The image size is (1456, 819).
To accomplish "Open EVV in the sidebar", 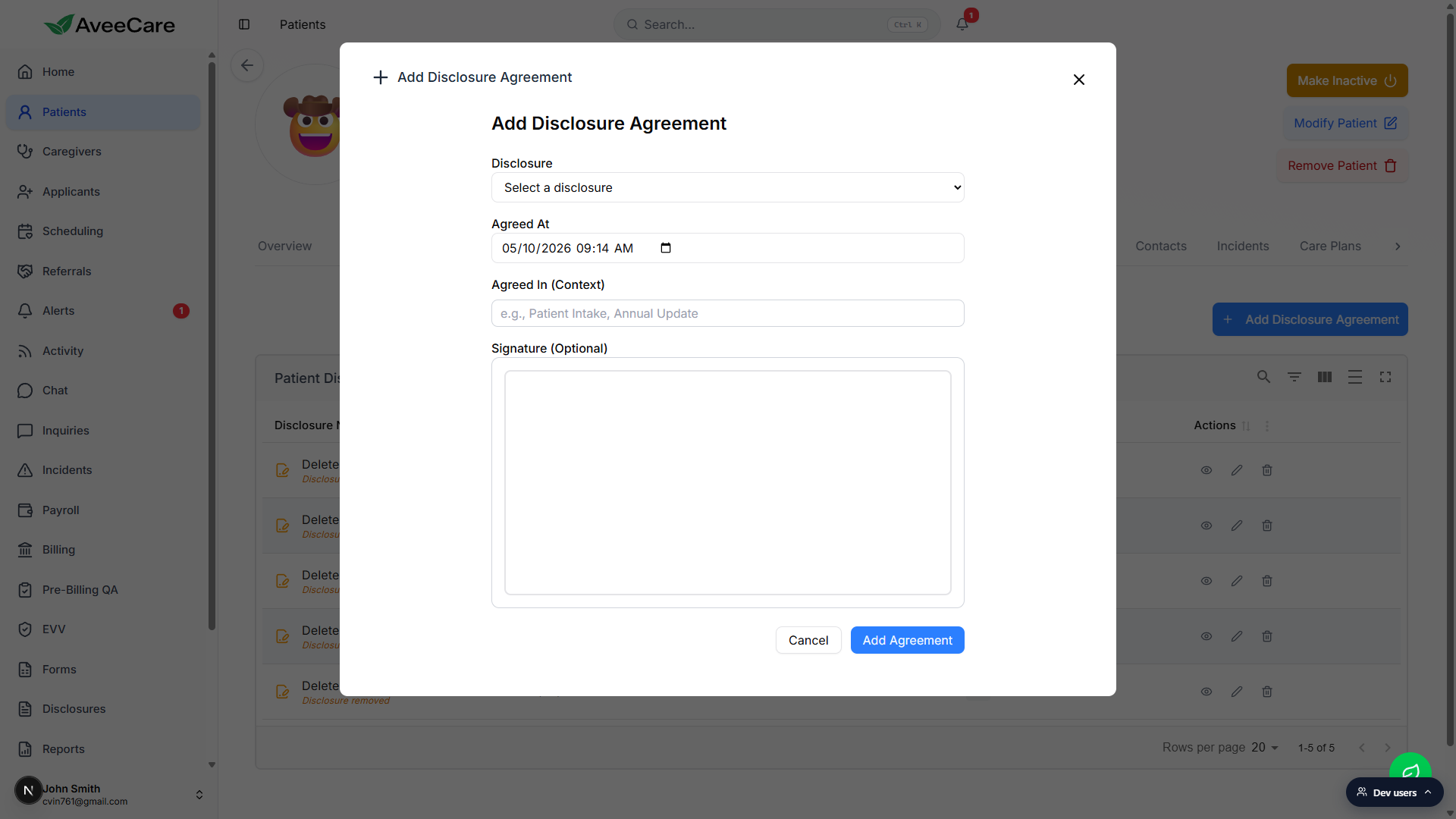I will coord(103,629).
